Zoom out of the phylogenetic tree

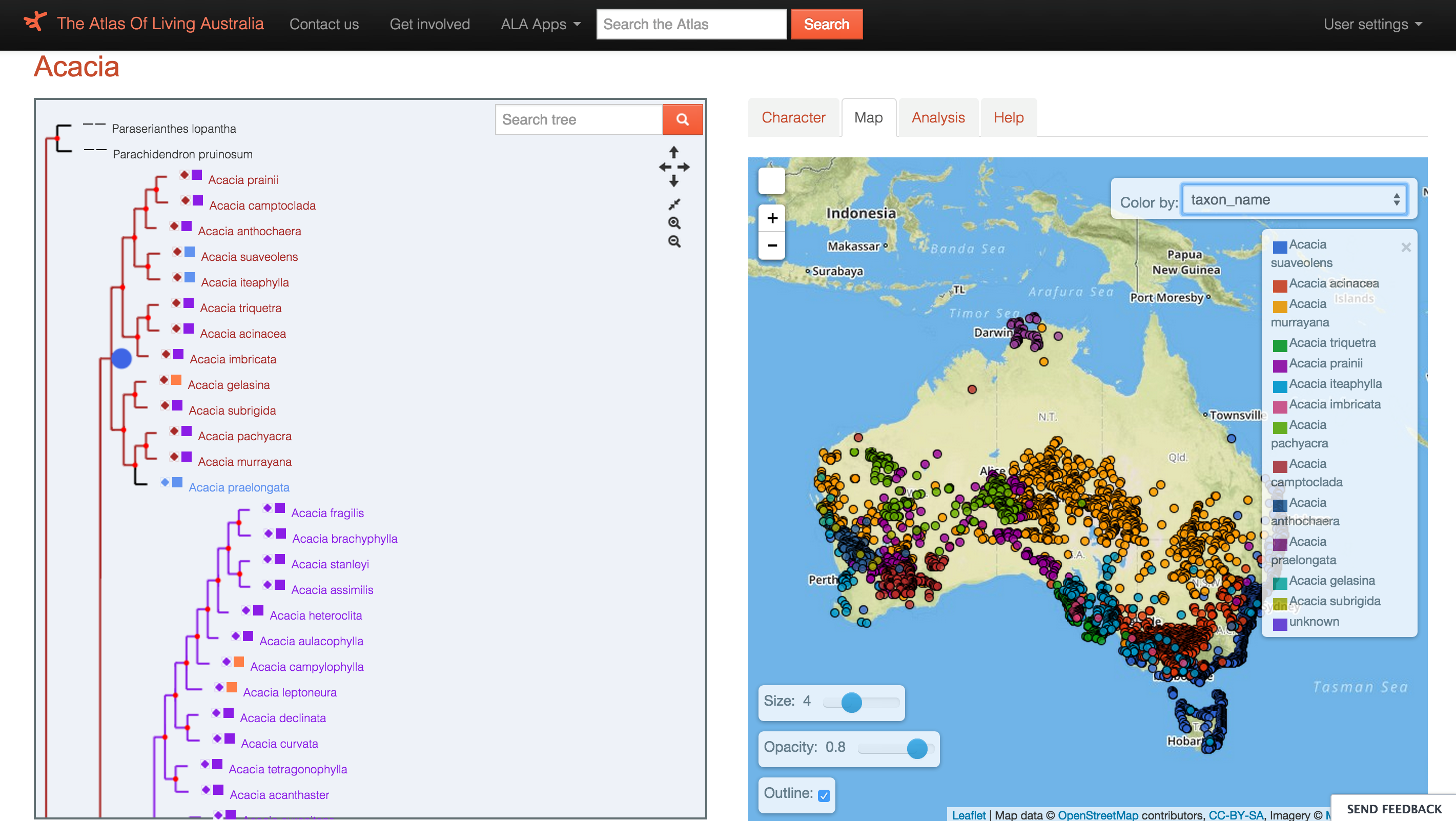pos(674,241)
